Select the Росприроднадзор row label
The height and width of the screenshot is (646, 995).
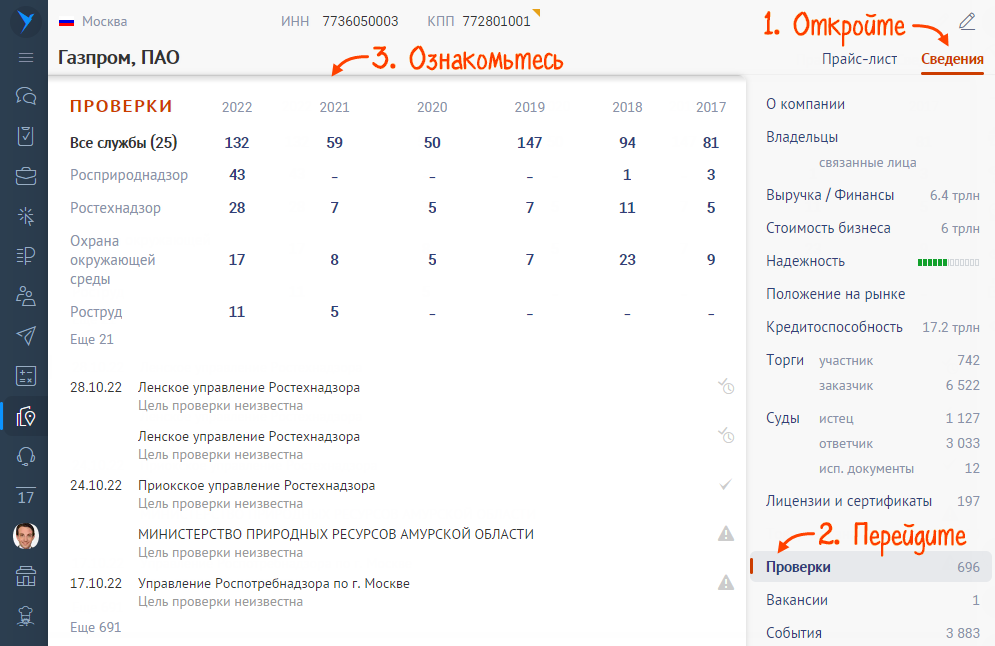click(129, 175)
